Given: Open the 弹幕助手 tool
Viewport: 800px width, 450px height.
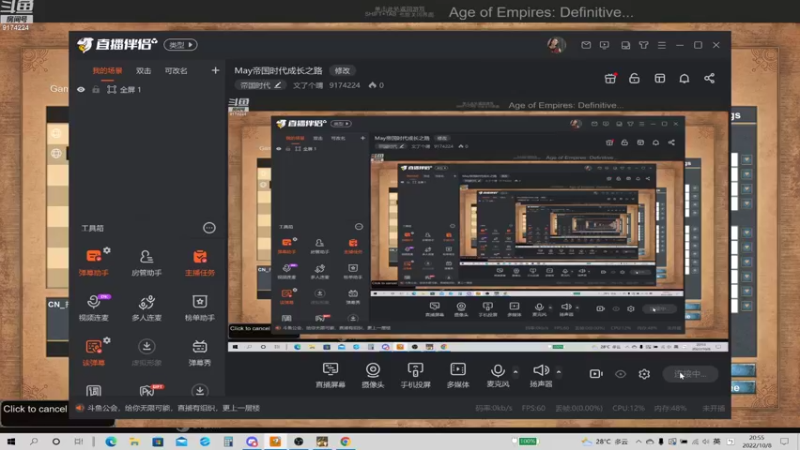Looking at the screenshot, I should 94,262.
